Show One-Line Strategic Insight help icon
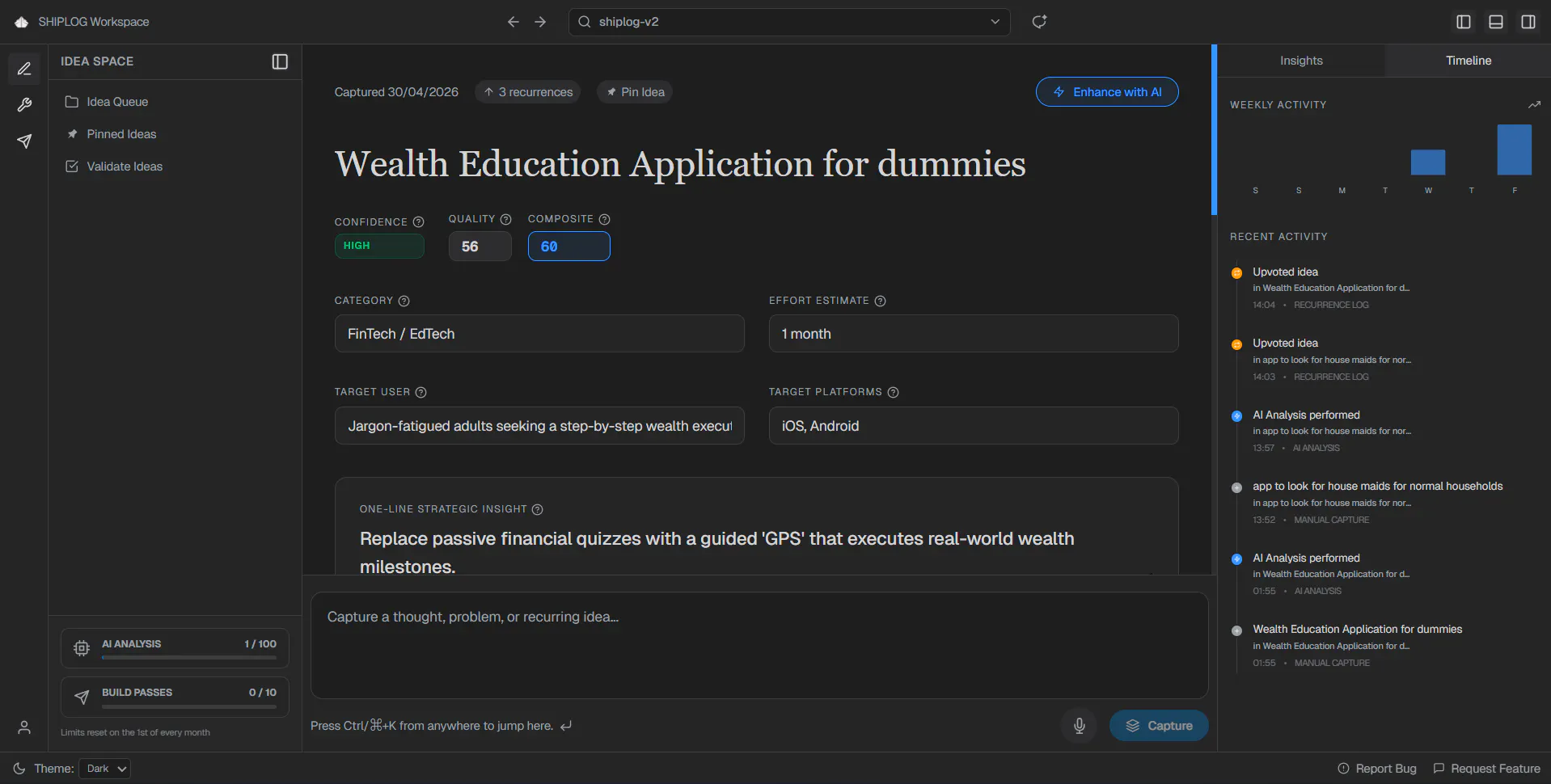The width and height of the screenshot is (1551, 784). coord(538,509)
